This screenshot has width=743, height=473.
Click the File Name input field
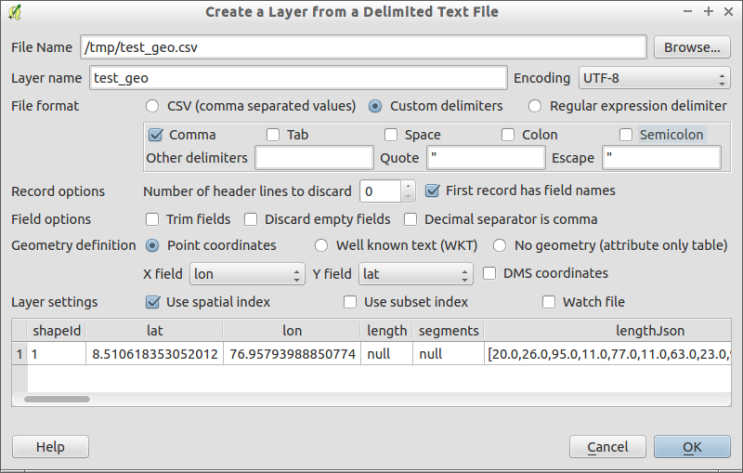(x=363, y=47)
